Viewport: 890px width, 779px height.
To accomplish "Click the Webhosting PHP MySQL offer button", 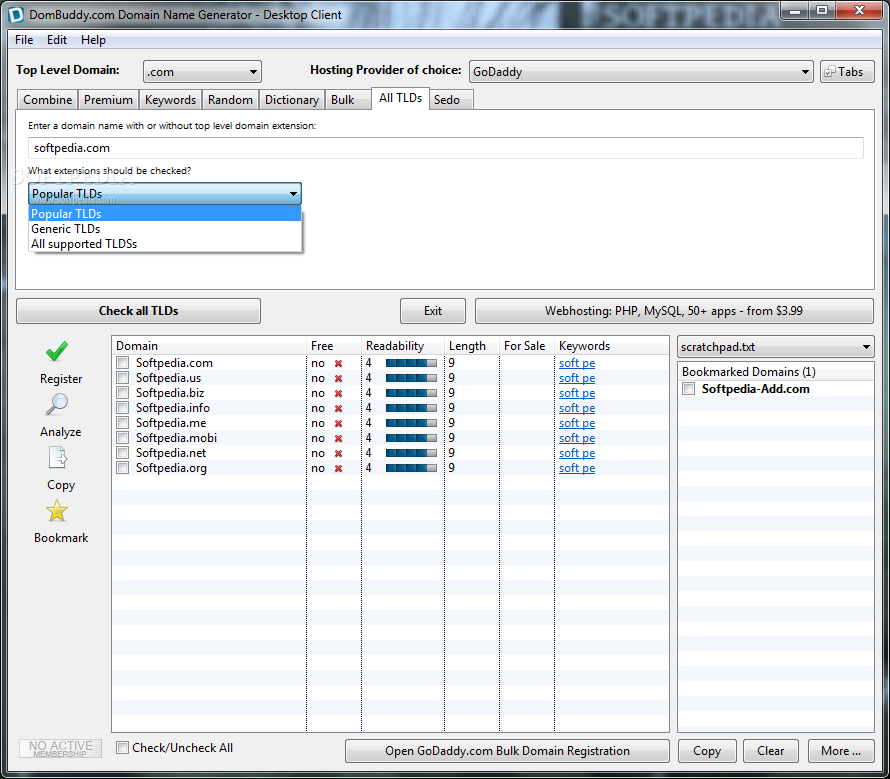I will [674, 311].
